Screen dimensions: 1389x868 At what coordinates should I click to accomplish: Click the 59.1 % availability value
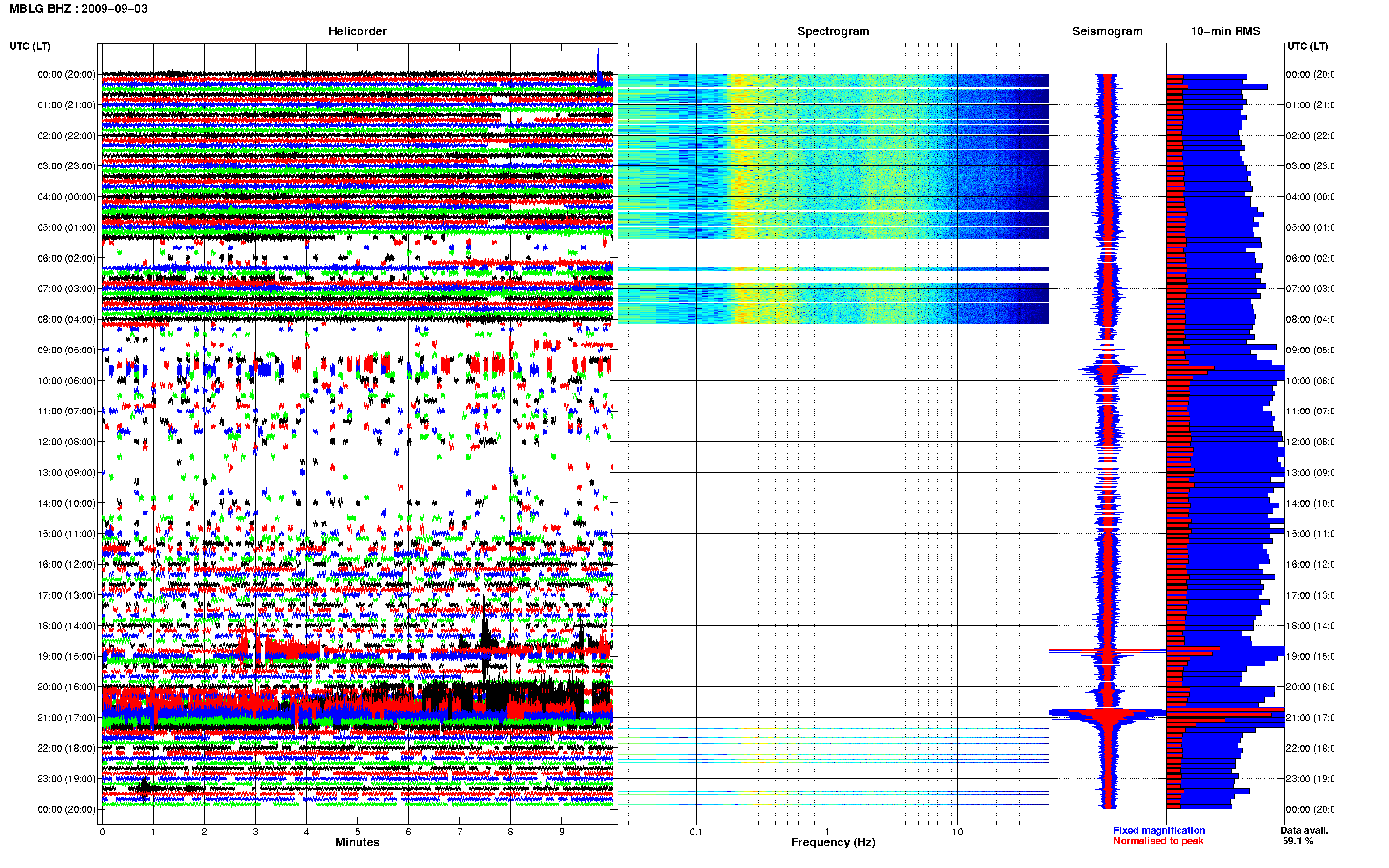tap(1298, 841)
